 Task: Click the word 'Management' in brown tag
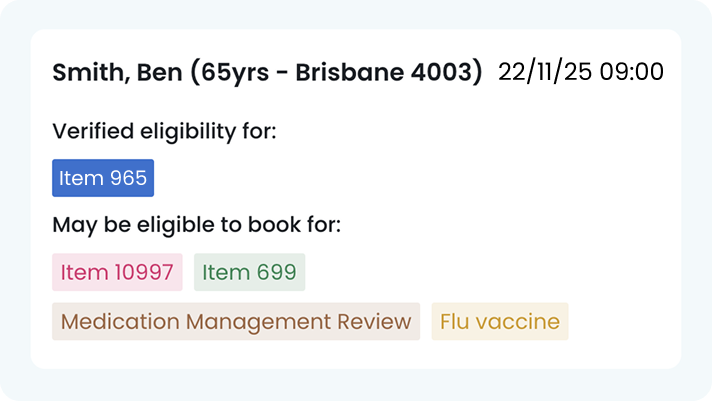coord(258,322)
